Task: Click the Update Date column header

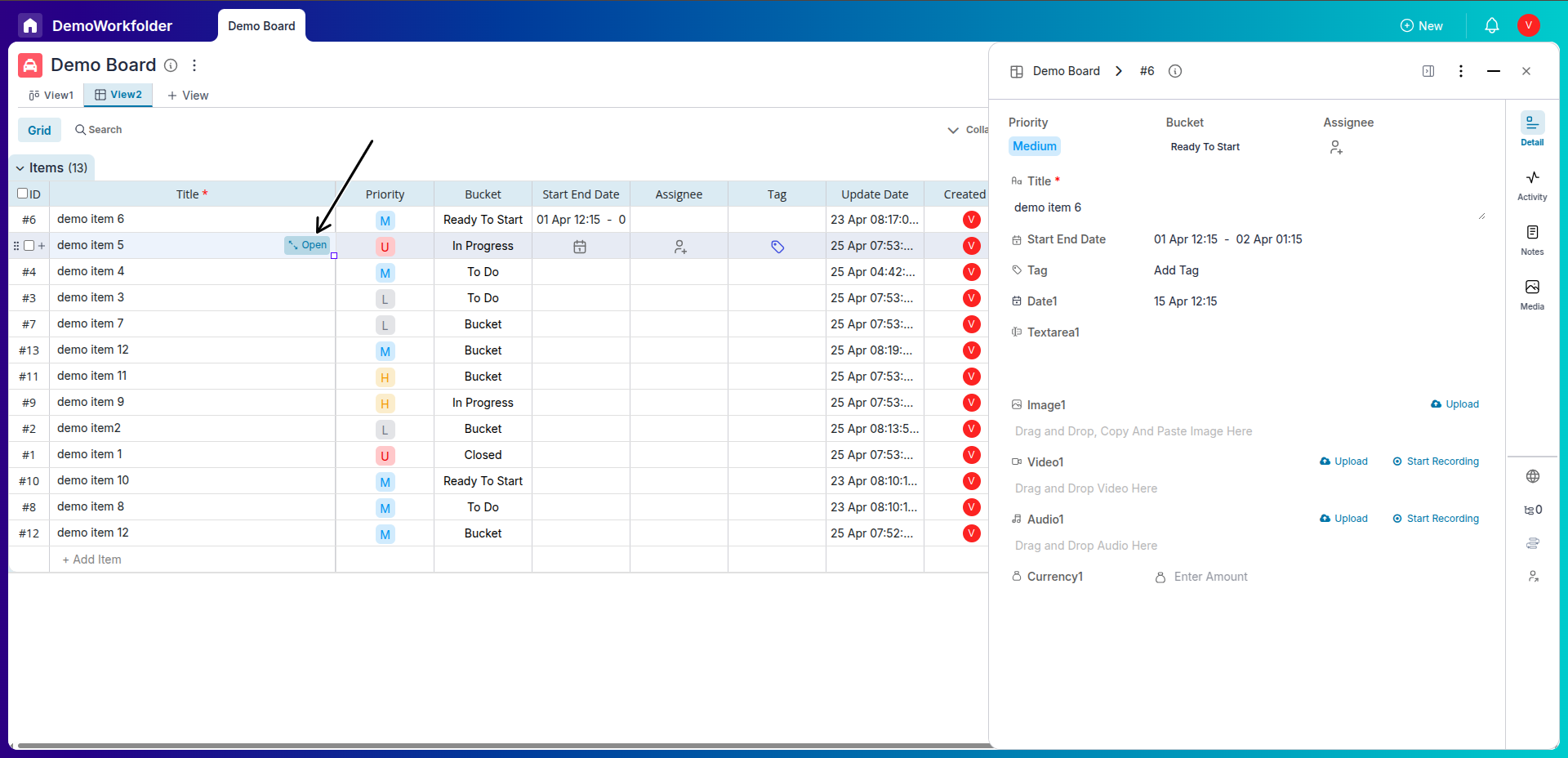Action: [875, 194]
